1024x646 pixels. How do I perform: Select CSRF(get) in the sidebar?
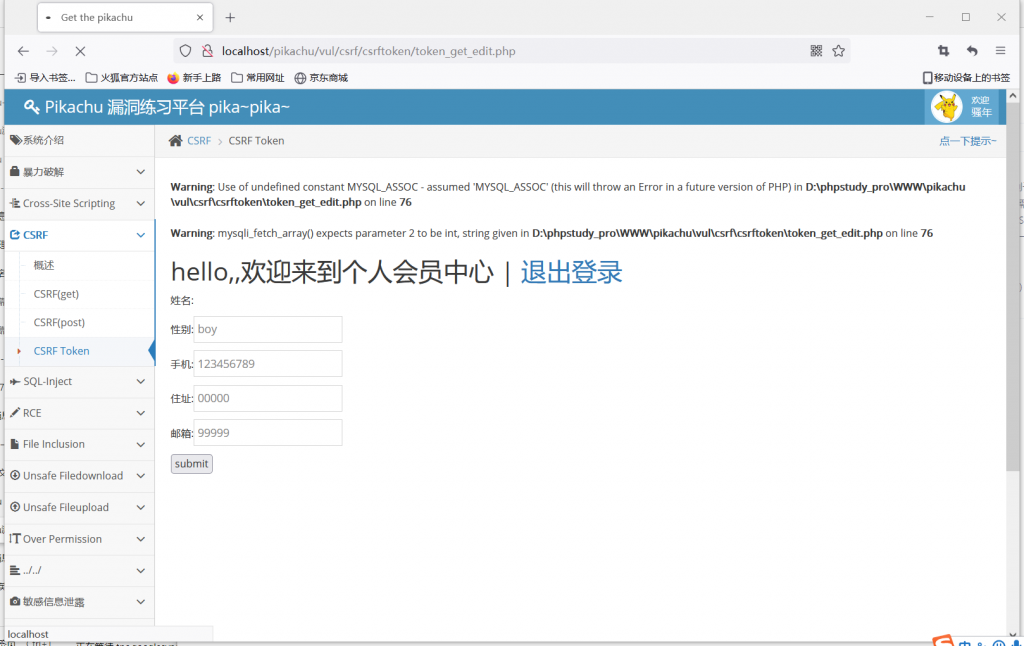point(56,294)
